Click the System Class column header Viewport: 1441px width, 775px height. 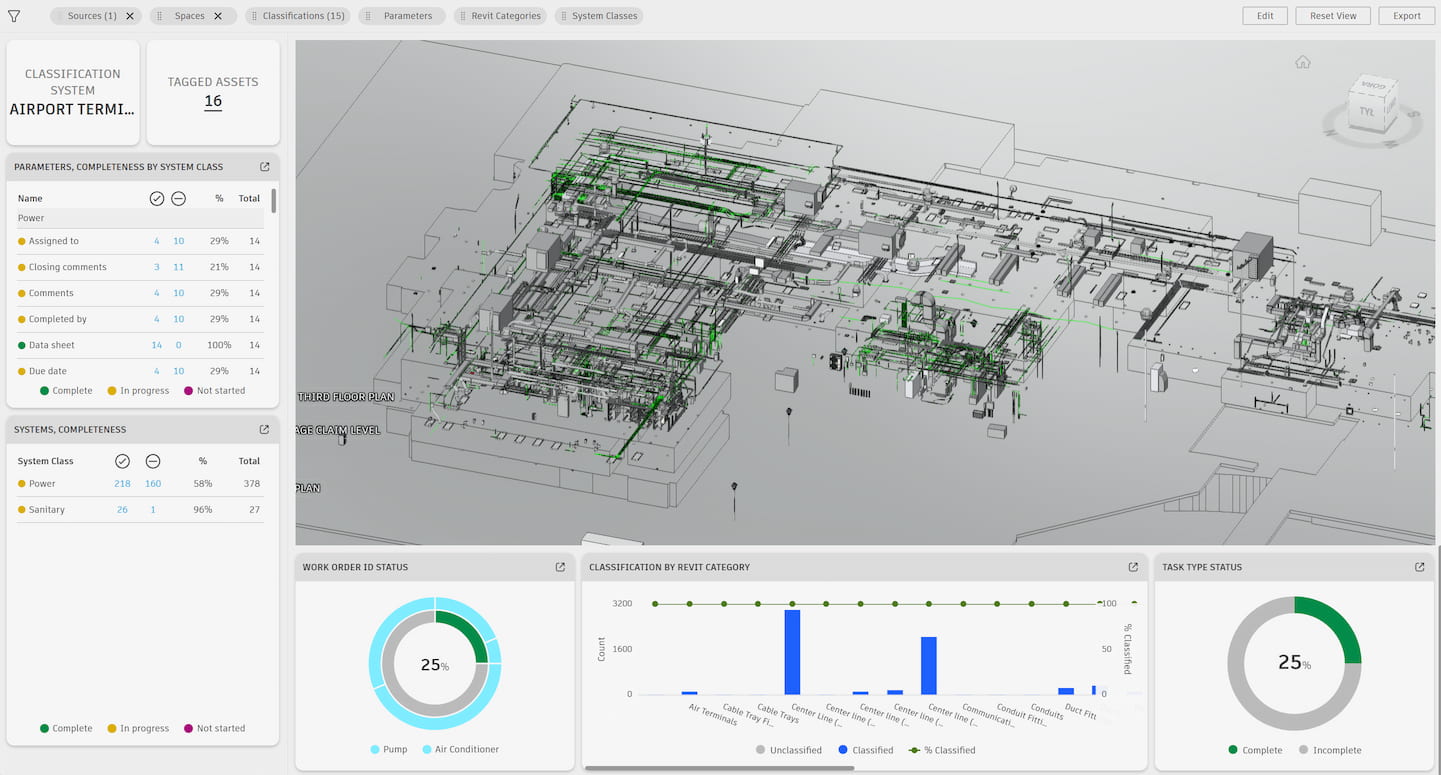[x=46, y=461]
